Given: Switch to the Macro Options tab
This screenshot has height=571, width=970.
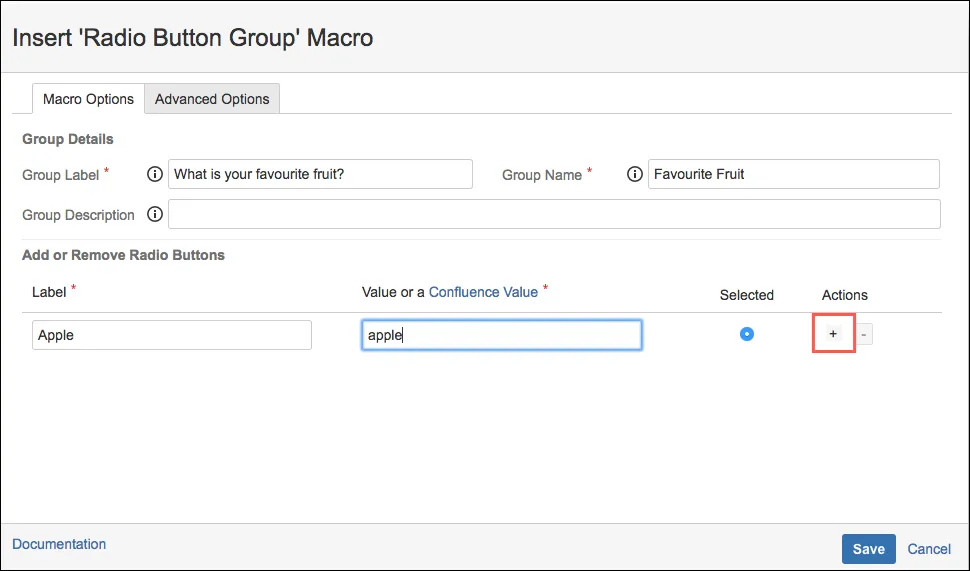Looking at the screenshot, I should click(x=88, y=99).
